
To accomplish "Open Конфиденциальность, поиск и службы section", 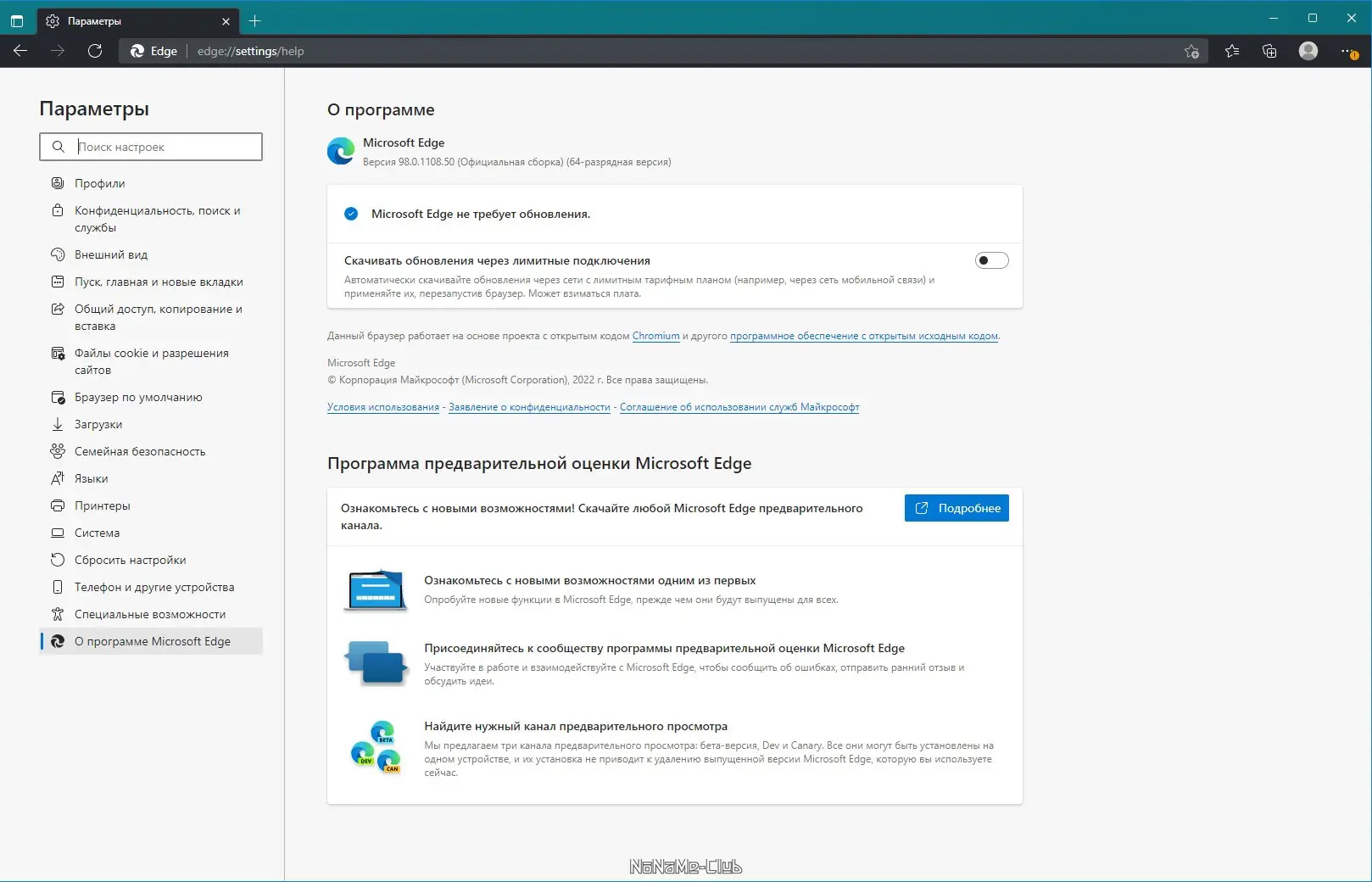I will 151,219.
